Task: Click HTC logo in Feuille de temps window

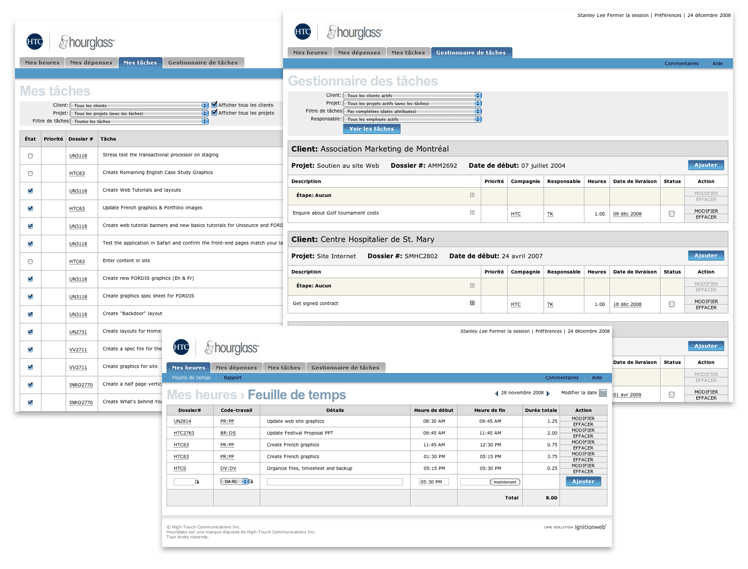Action: pos(181,347)
